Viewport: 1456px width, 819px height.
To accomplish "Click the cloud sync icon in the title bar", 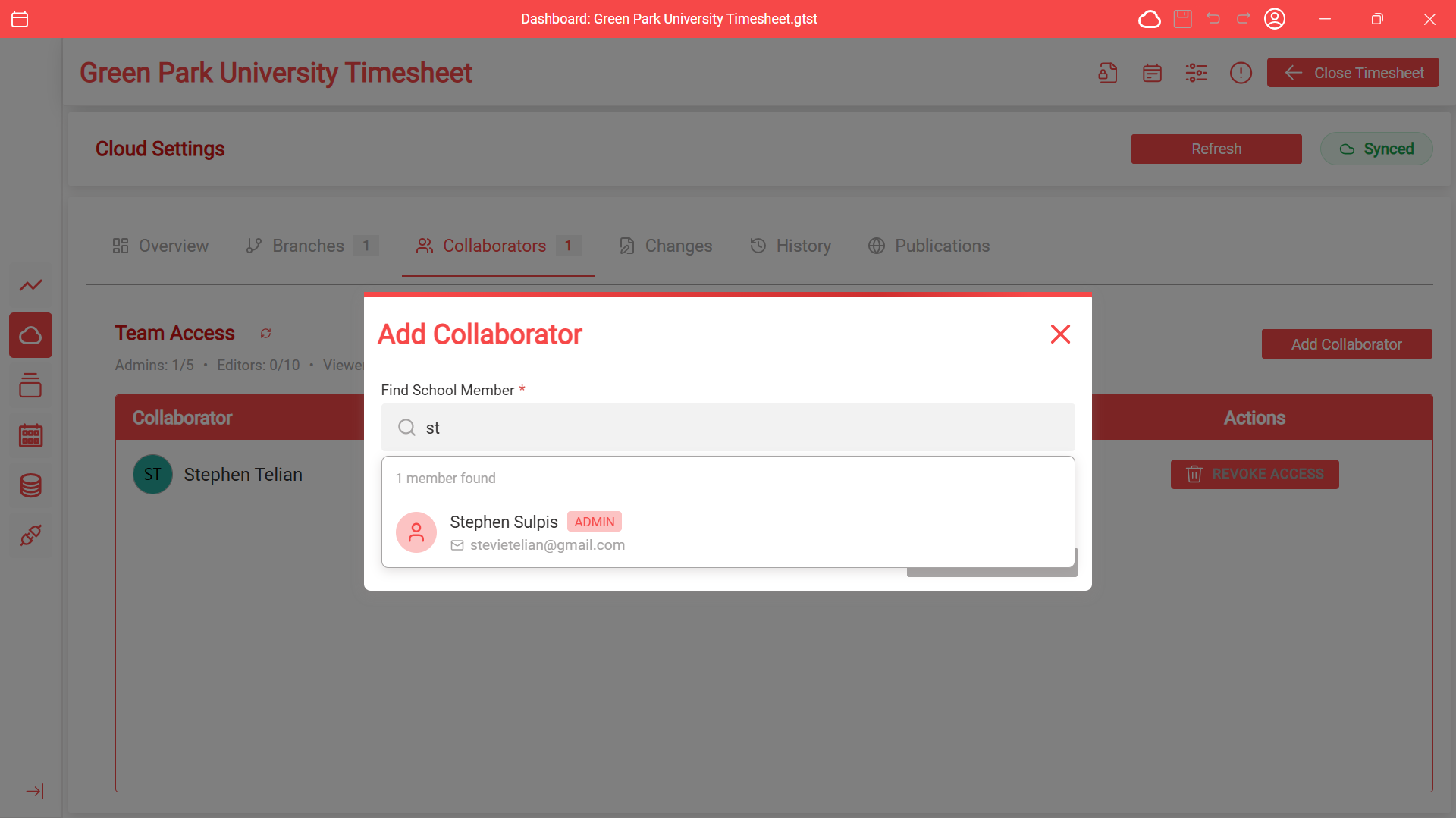I will click(x=1150, y=19).
